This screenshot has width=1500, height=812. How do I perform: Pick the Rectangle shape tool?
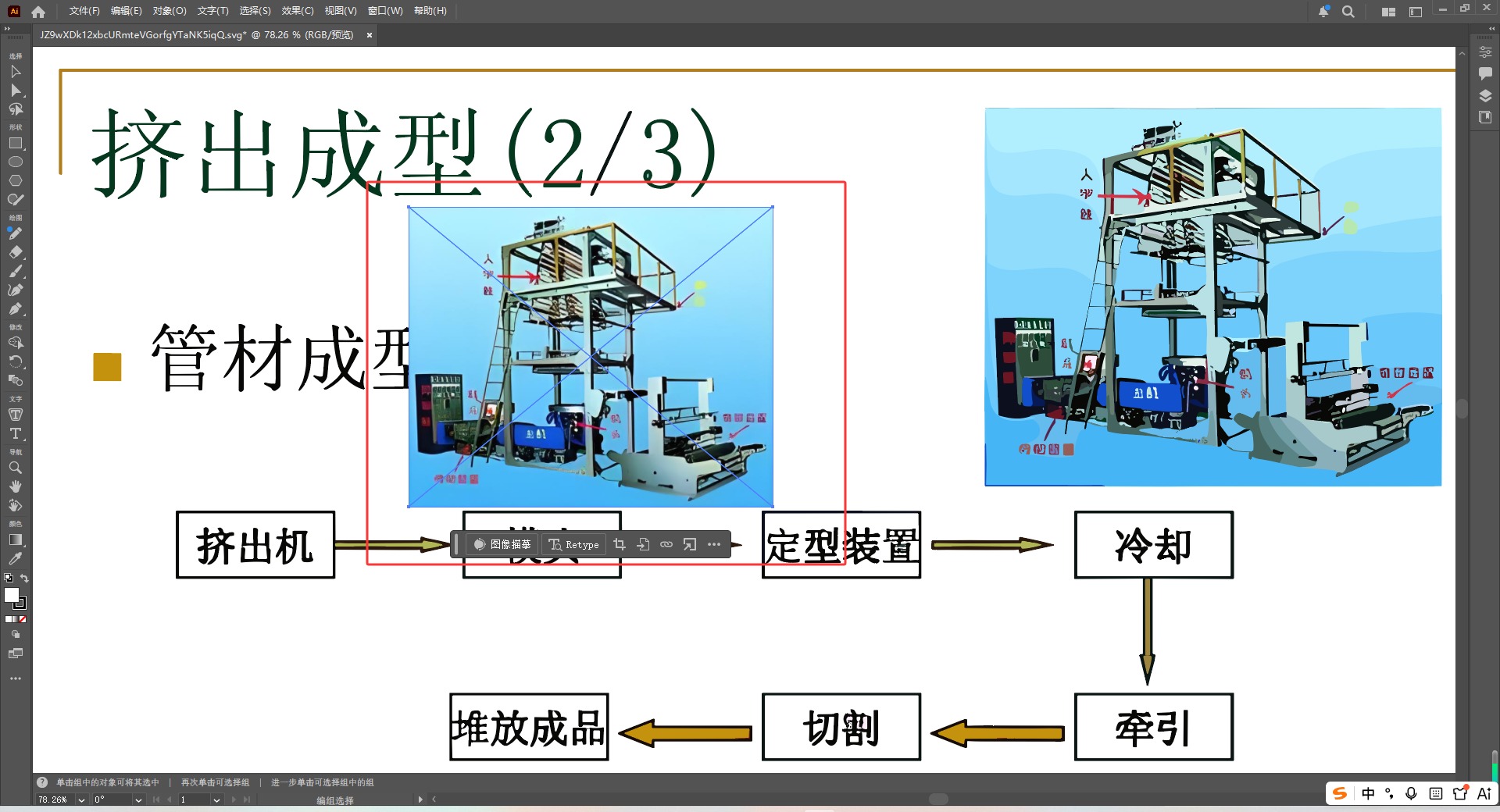click(15, 143)
